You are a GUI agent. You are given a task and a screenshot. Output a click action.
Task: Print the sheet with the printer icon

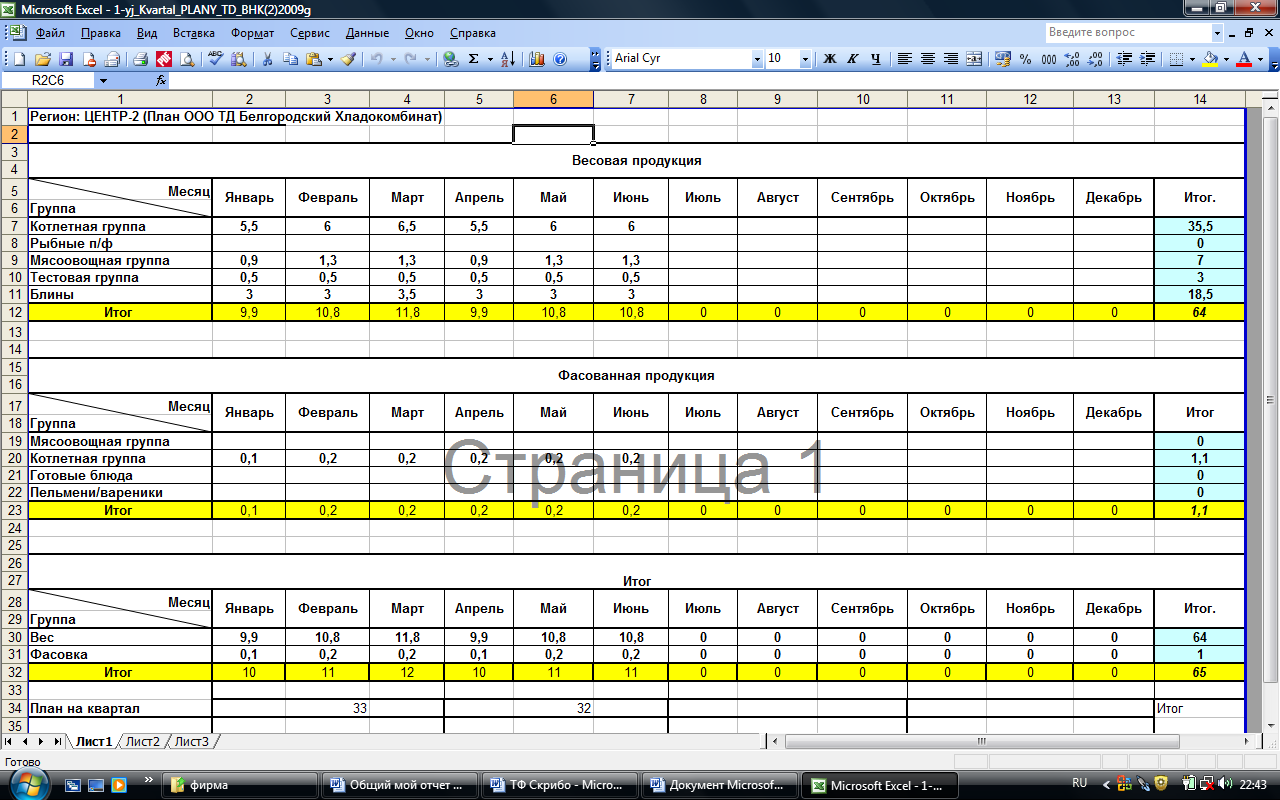(141, 59)
